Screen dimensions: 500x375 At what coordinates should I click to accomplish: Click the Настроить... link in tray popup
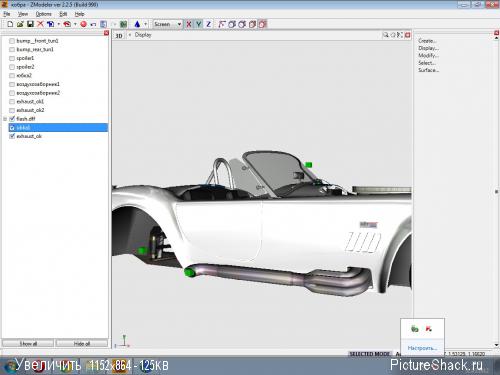(422, 348)
